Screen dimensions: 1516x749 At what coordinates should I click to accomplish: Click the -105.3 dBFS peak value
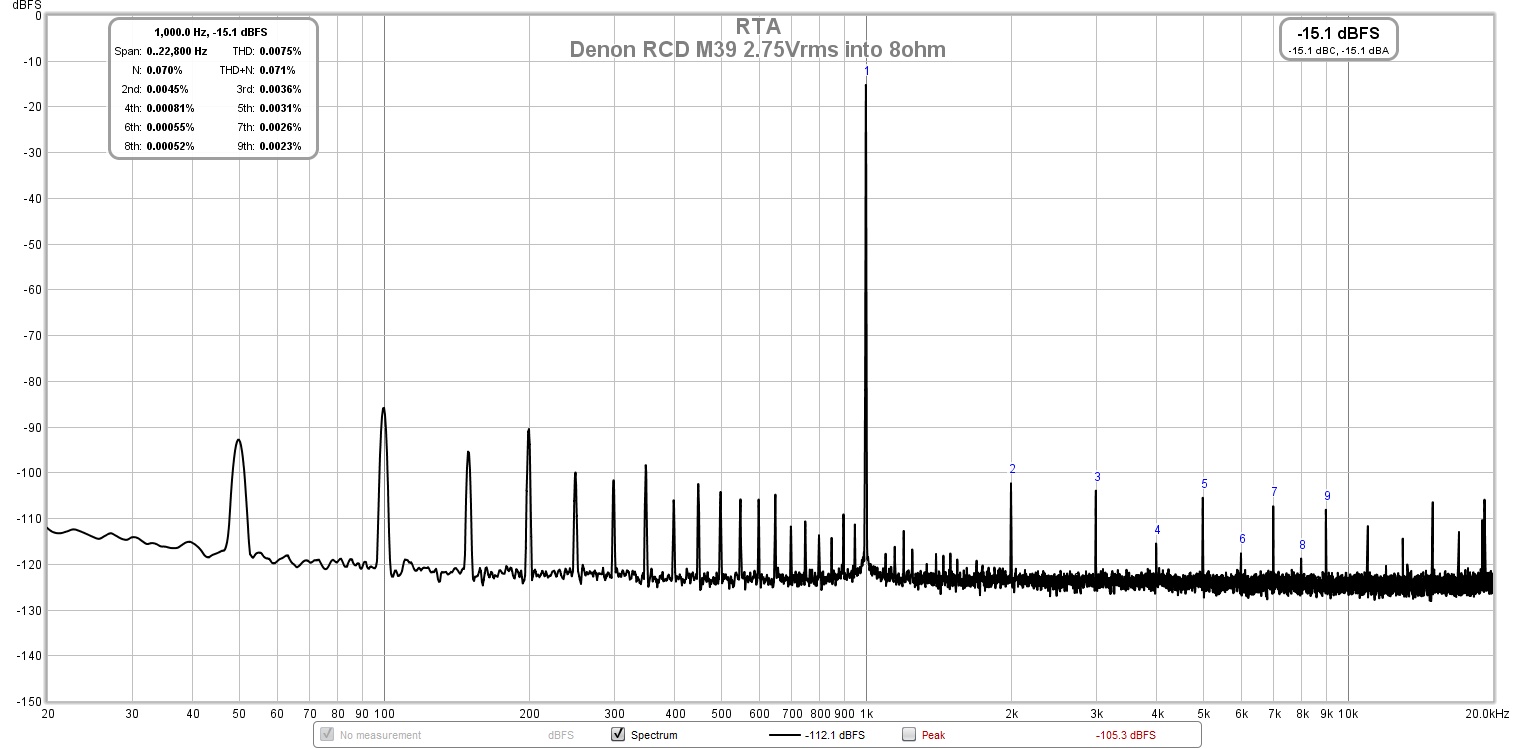(1125, 735)
